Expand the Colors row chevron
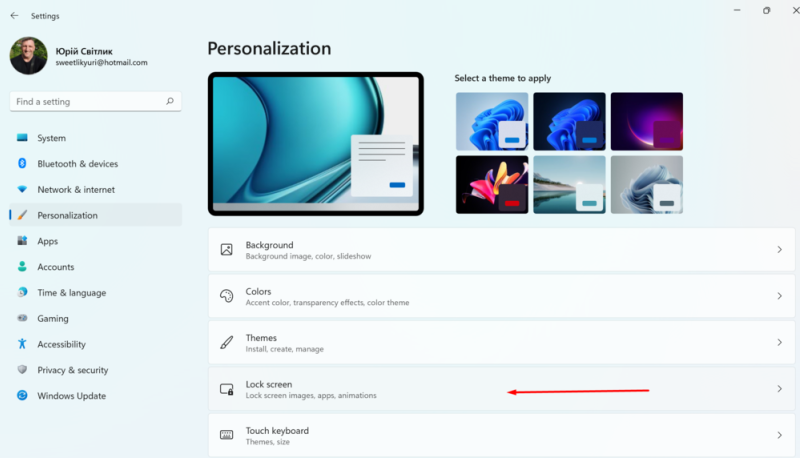800x458 pixels. coord(779,296)
